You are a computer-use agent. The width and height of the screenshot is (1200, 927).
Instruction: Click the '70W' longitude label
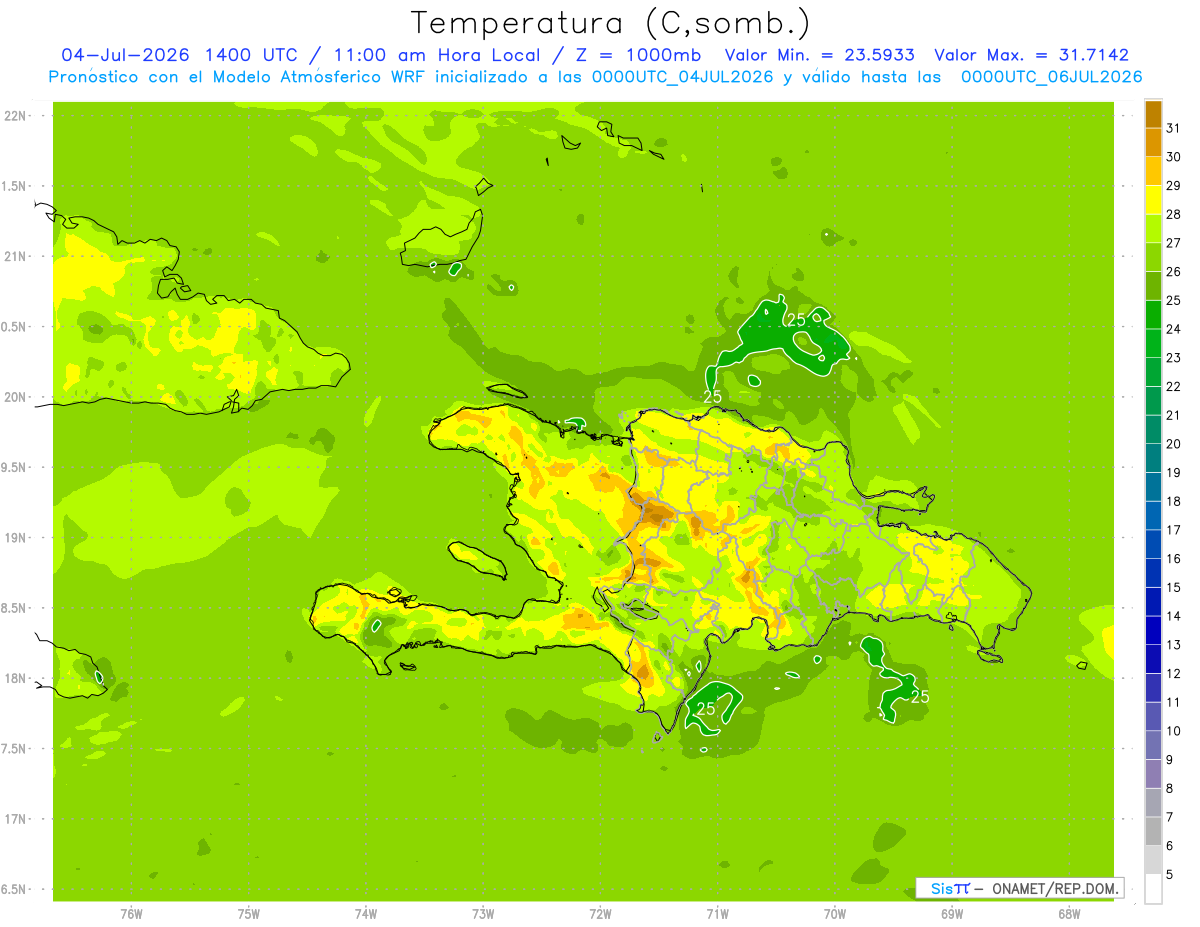(835, 914)
